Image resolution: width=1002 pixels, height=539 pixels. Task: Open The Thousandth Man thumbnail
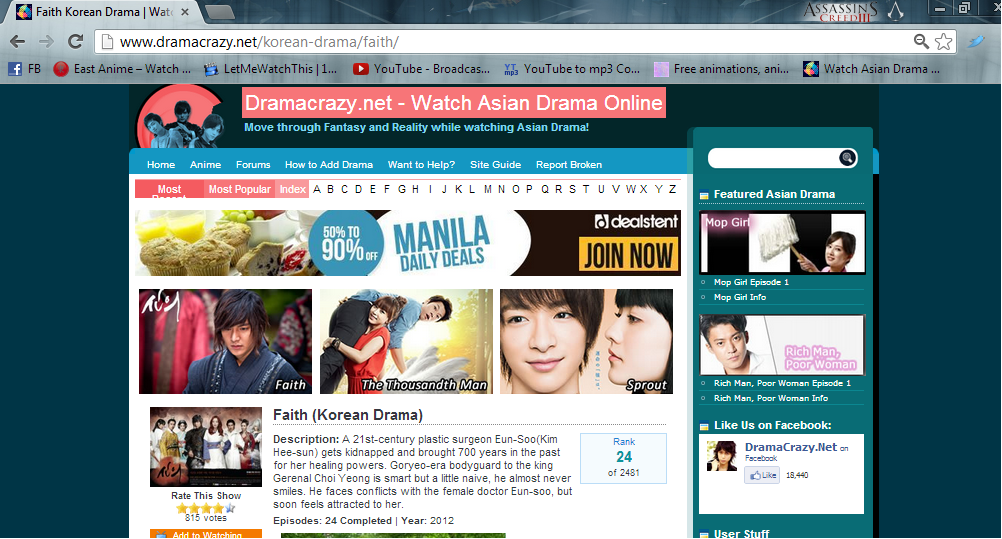pos(406,341)
